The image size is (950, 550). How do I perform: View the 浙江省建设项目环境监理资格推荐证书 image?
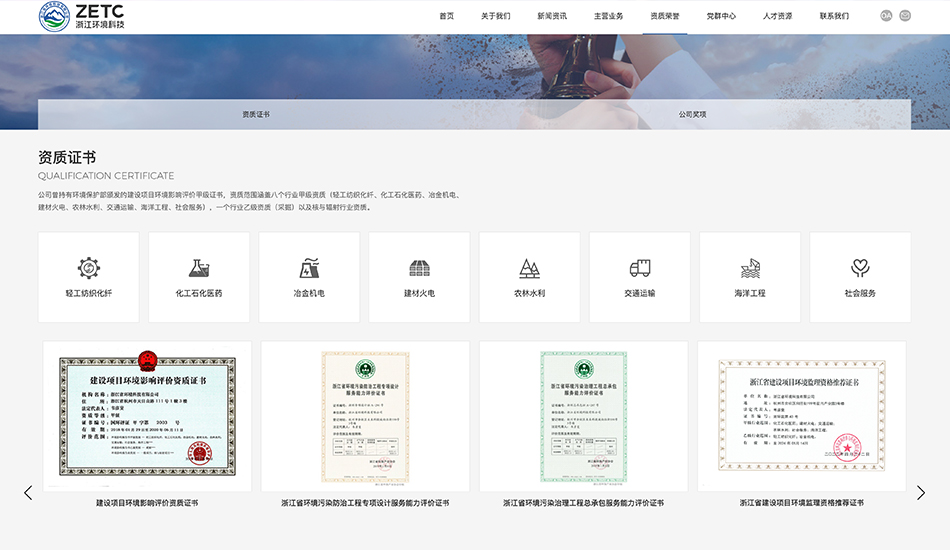click(x=801, y=415)
